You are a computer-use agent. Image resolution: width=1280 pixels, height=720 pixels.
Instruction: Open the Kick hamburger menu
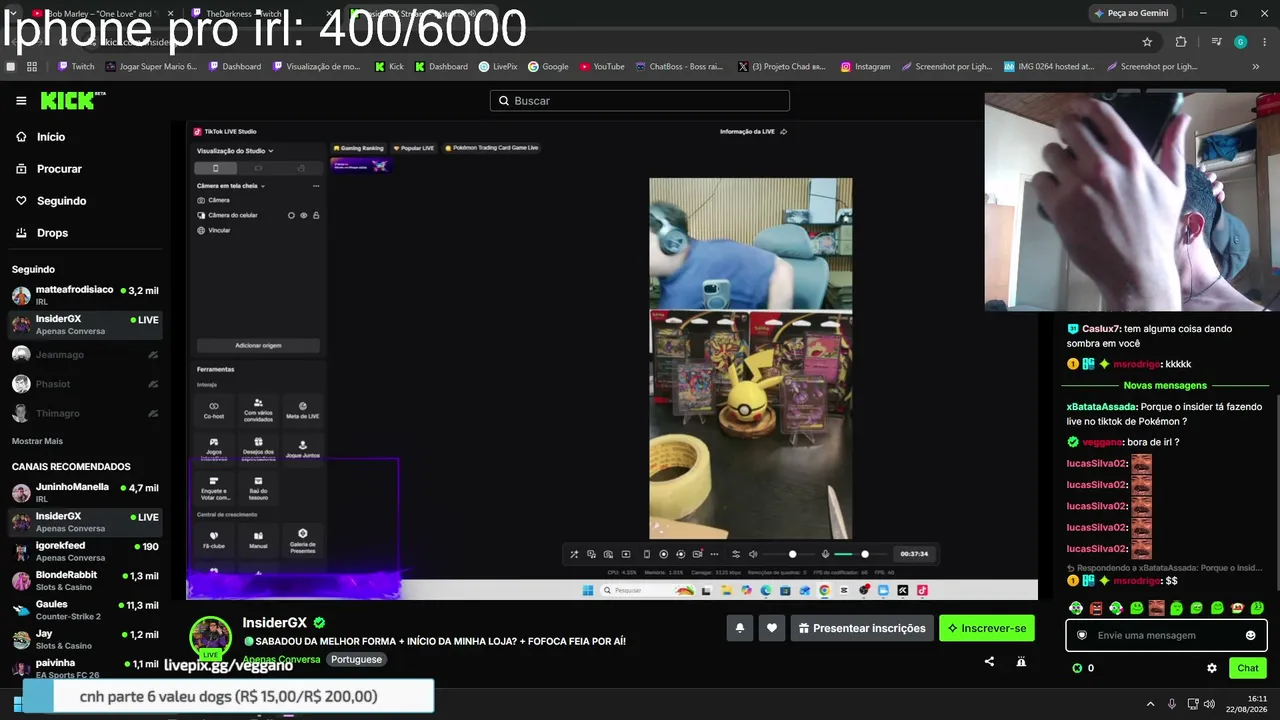click(x=21, y=101)
